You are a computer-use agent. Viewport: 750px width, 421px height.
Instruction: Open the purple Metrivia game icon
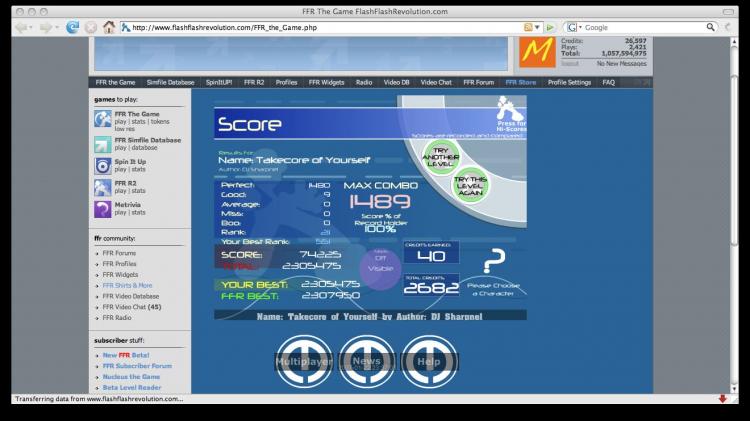coord(103,209)
